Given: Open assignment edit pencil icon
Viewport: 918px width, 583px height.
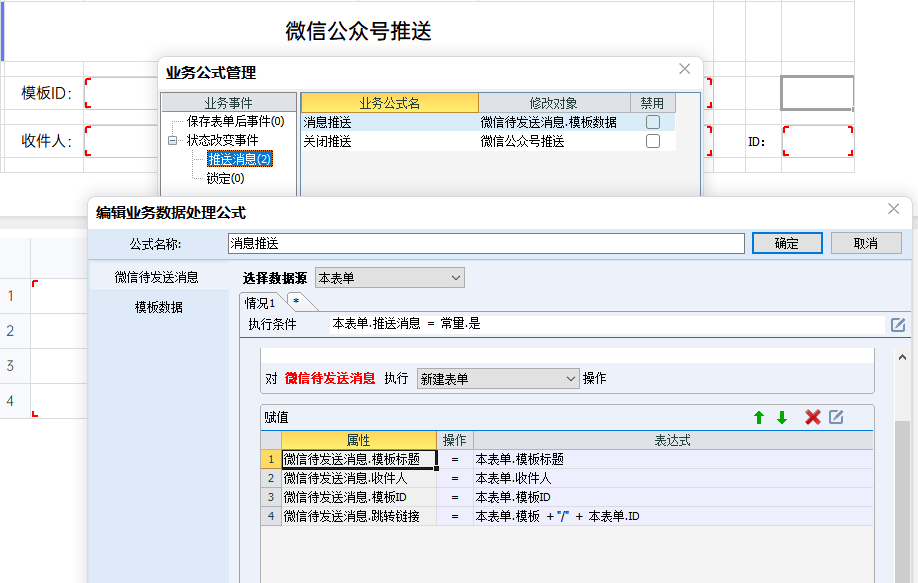Looking at the screenshot, I should coord(836,417).
